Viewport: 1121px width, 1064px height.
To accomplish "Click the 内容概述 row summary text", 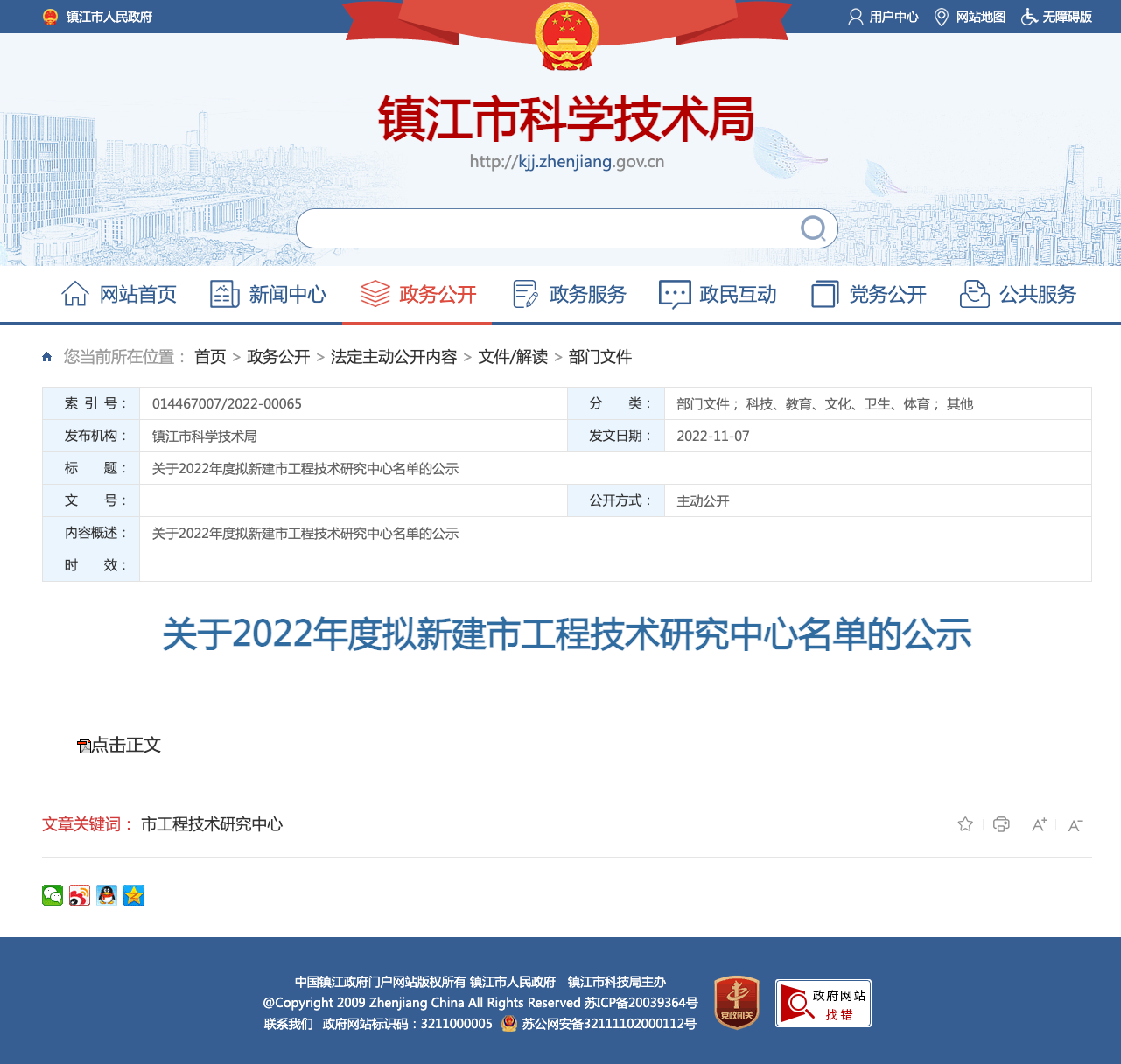I will pyautogui.click(x=305, y=534).
